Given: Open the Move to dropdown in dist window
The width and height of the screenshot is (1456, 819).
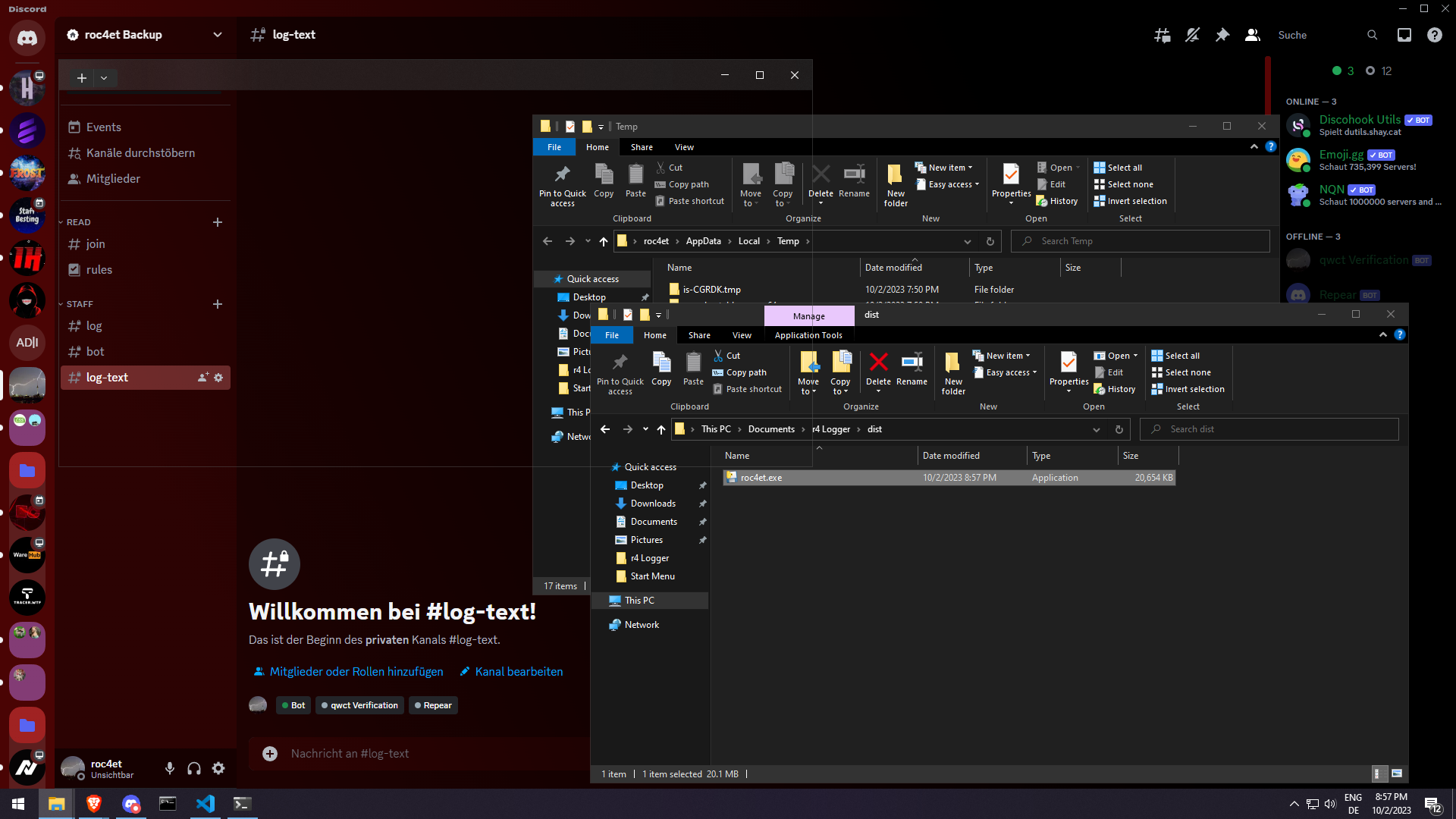Looking at the screenshot, I should point(808,387).
